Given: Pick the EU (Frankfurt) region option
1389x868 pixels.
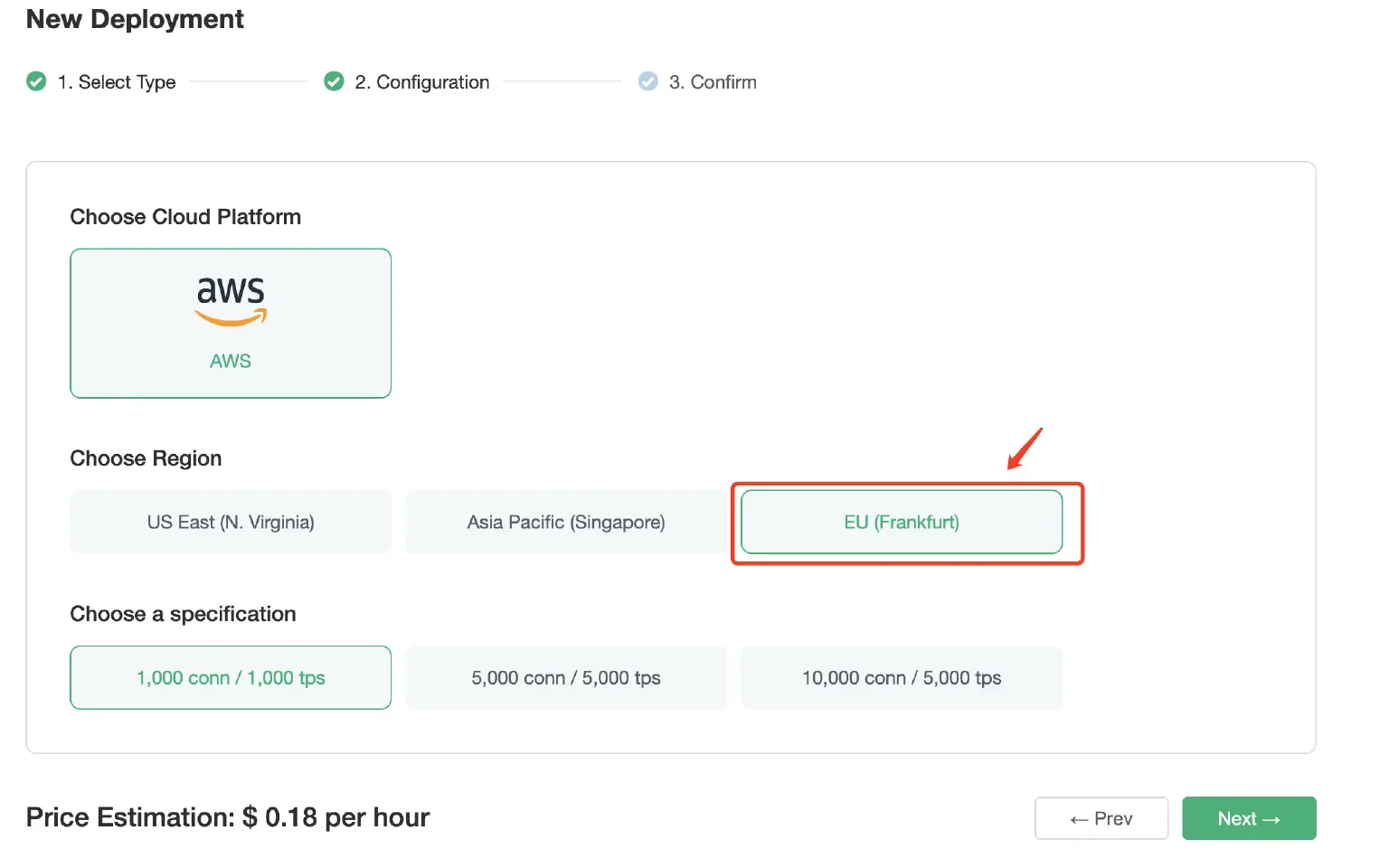Looking at the screenshot, I should 902,523.
